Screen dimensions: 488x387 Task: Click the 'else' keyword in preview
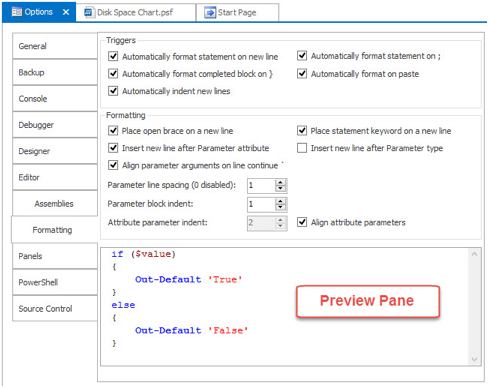pos(123,305)
